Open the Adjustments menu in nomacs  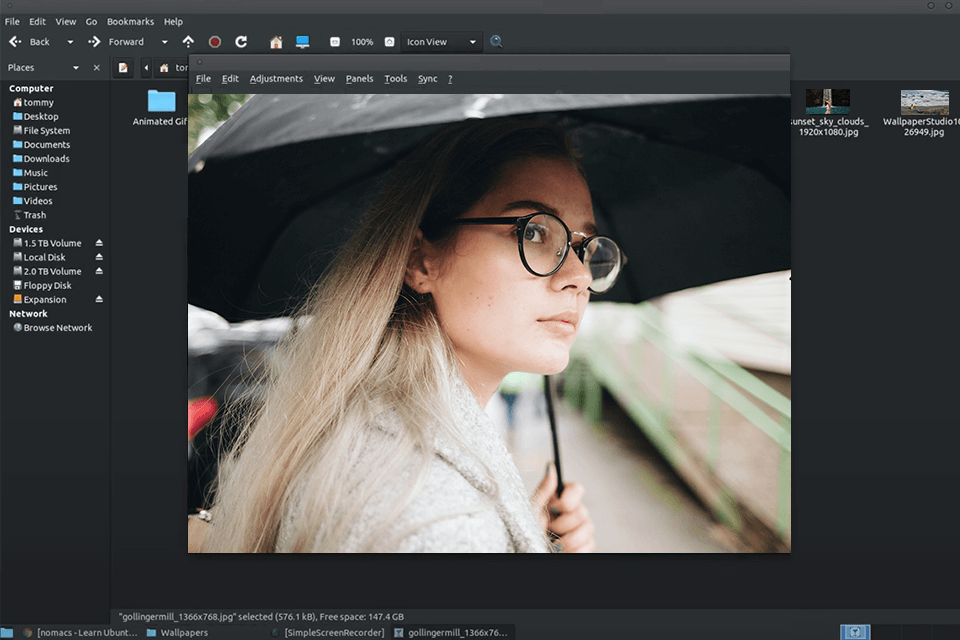click(276, 78)
